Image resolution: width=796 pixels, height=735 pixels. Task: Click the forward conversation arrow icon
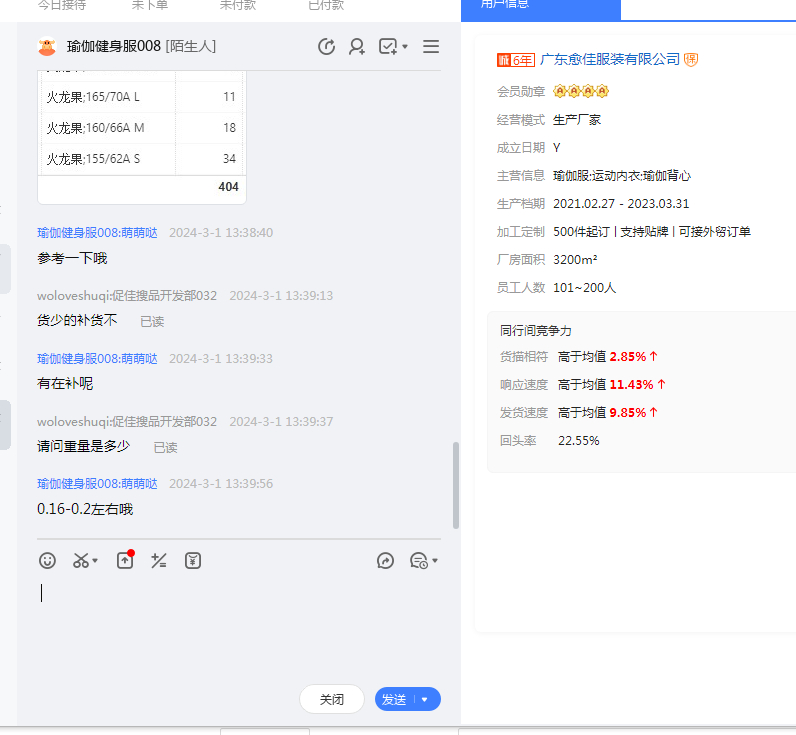tap(386, 561)
